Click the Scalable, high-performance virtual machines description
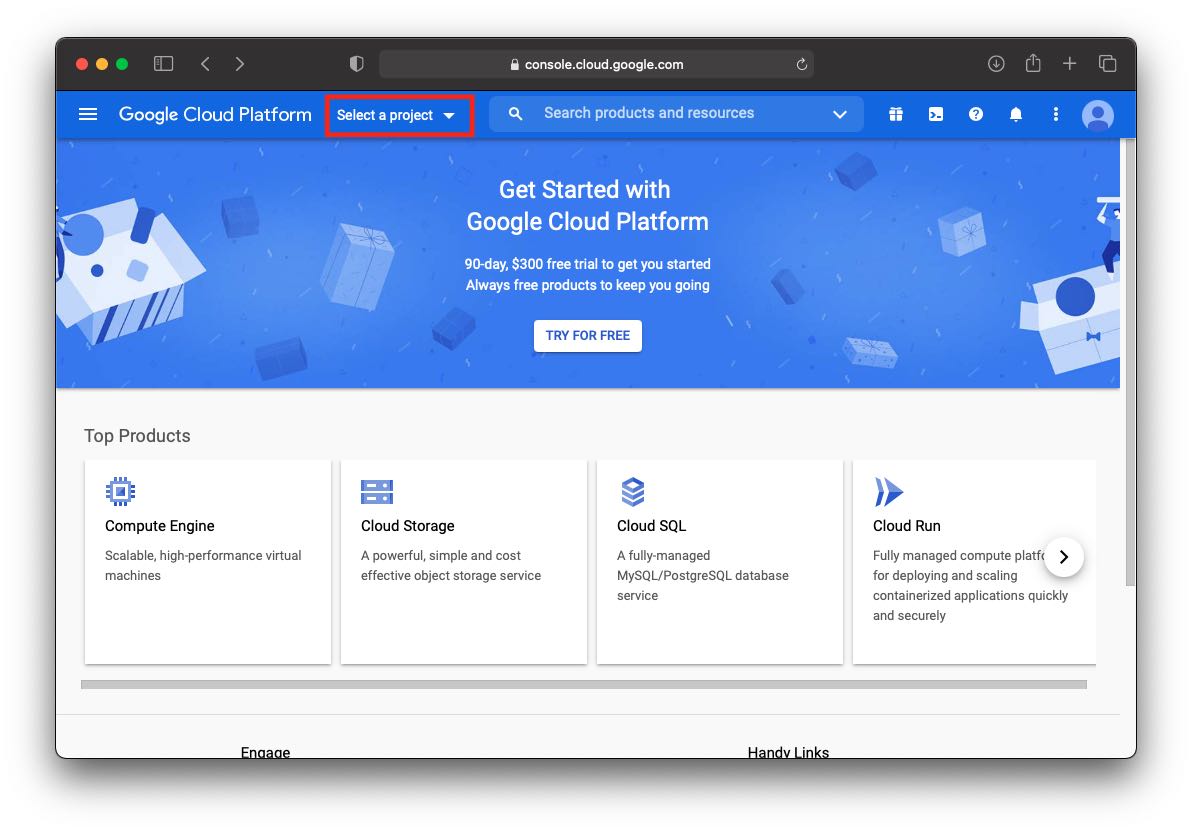 [203, 565]
